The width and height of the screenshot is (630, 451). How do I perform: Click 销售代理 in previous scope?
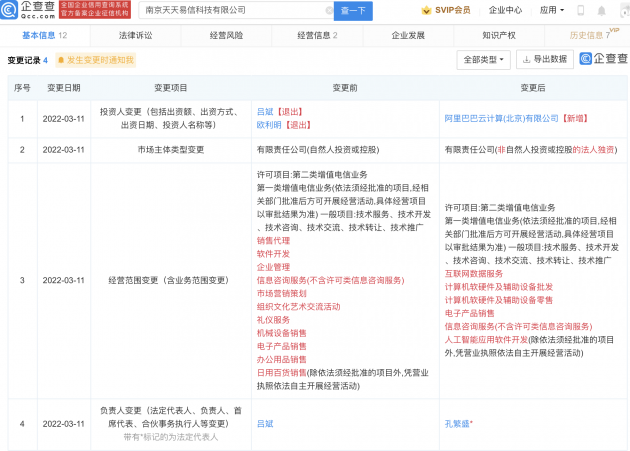[273, 241]
